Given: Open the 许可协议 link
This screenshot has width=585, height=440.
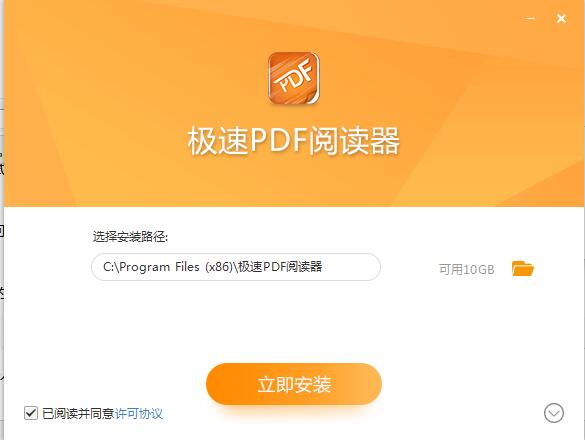Looking at the screenshot, I should [139, 414].
